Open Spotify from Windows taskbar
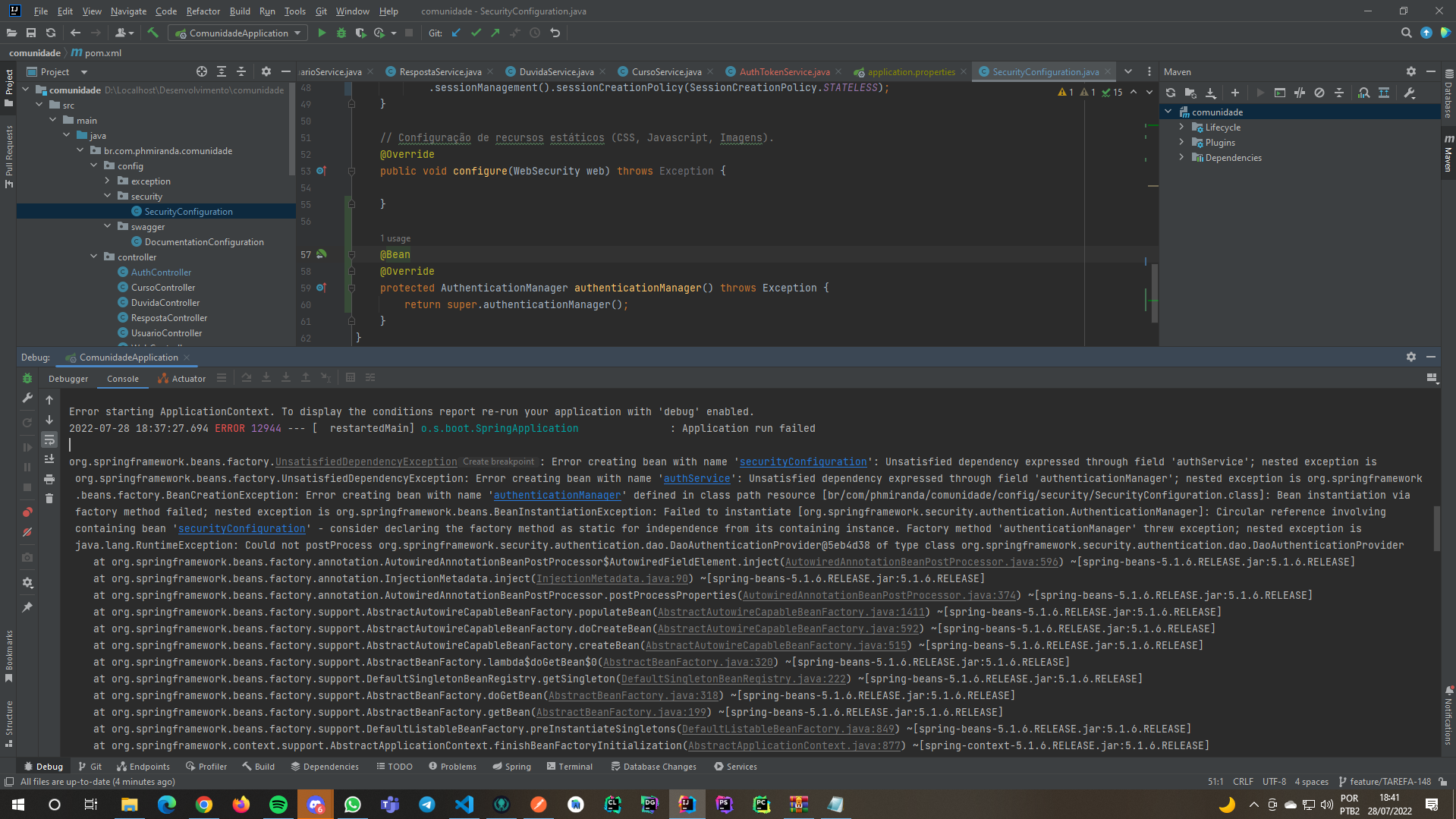The height and width of the screenshot is (819, 1456). tap(278, 804)
